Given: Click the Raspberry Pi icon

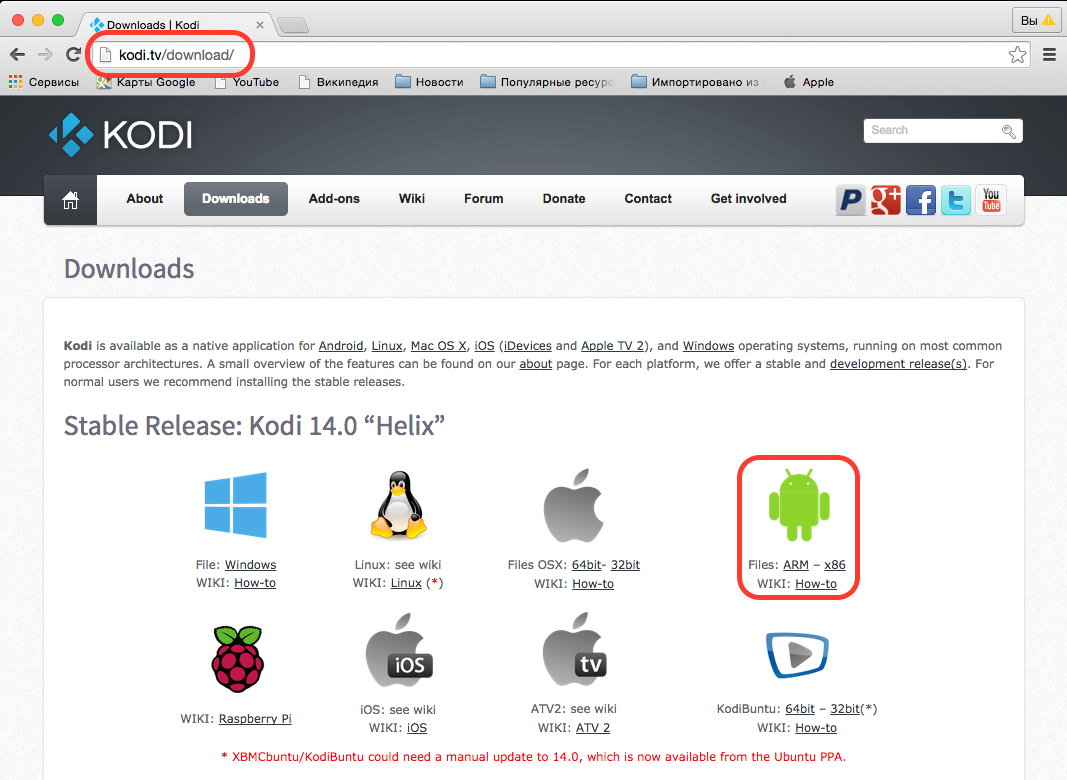Looking at the screenshot, I should 237,659.
